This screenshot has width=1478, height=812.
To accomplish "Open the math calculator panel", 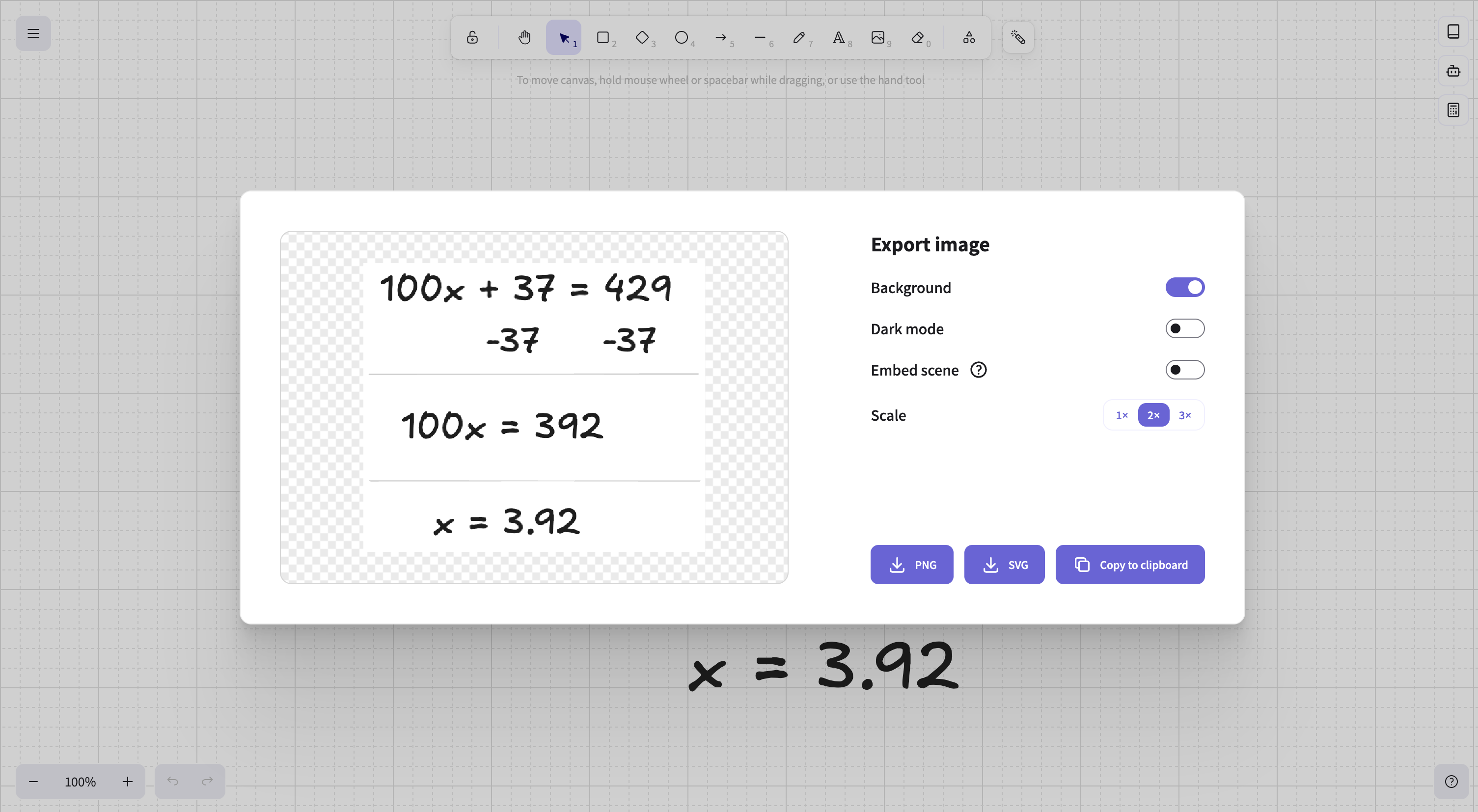I will (1453, 110).
